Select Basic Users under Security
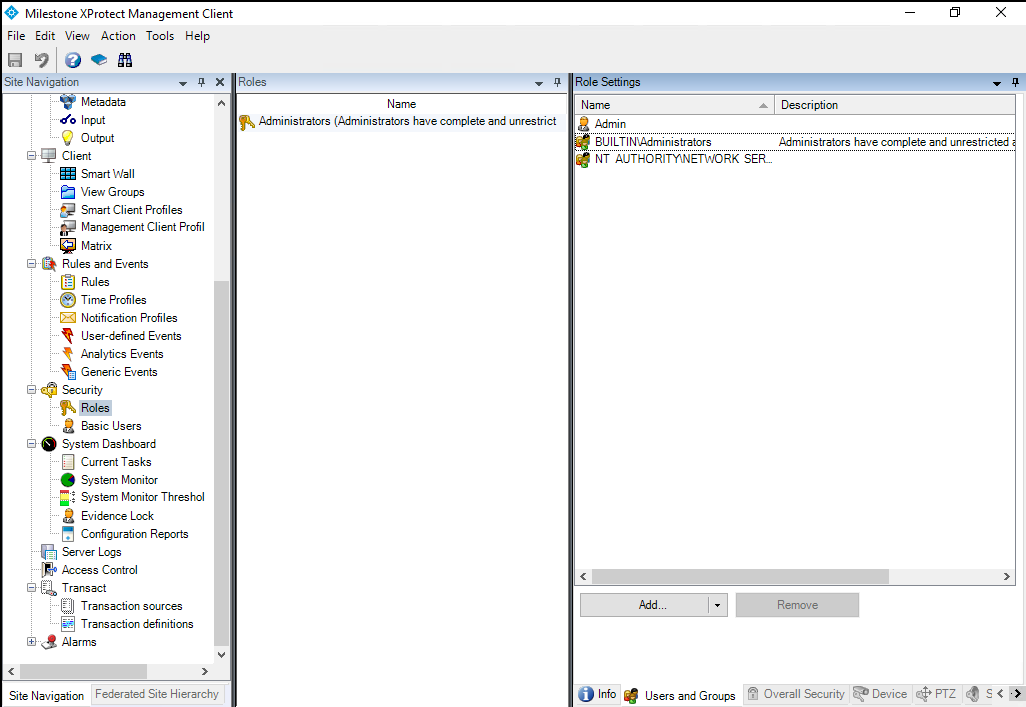Viewport: 1026px width, 707px height. point(112,425)
